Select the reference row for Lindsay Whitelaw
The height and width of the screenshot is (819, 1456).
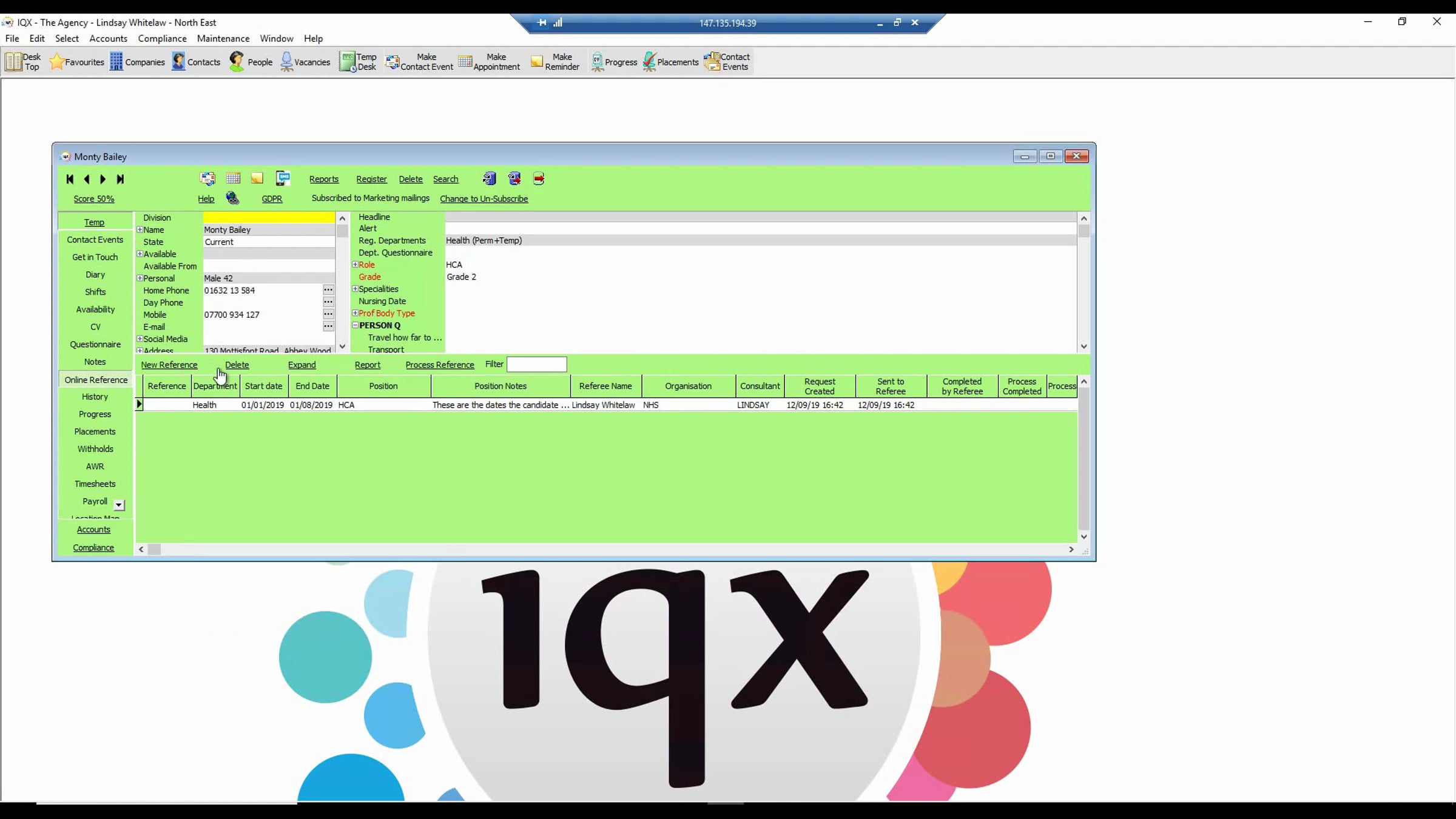(607, 405)
